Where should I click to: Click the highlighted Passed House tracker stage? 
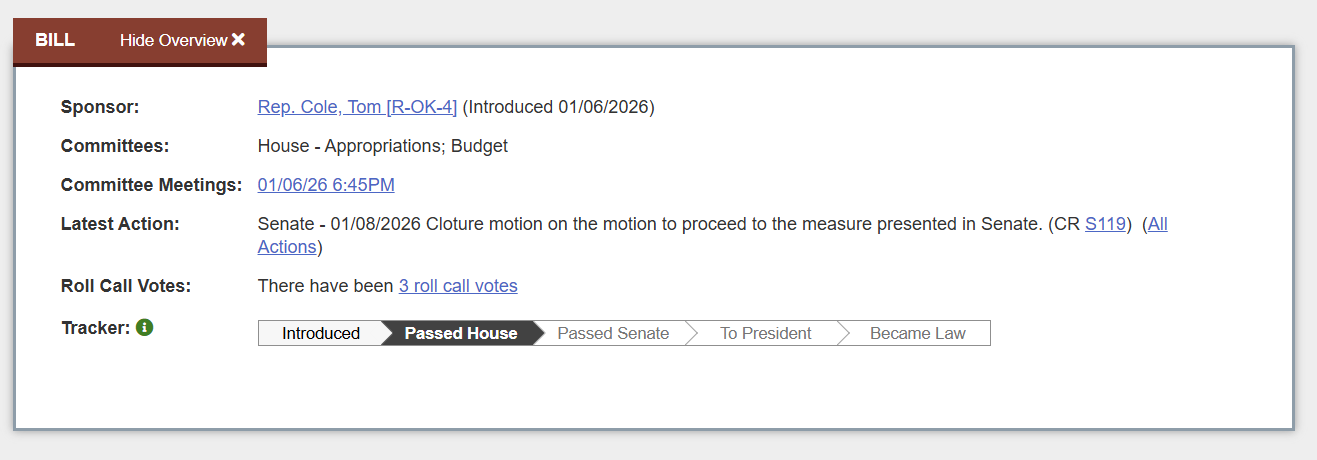[461, 333]
